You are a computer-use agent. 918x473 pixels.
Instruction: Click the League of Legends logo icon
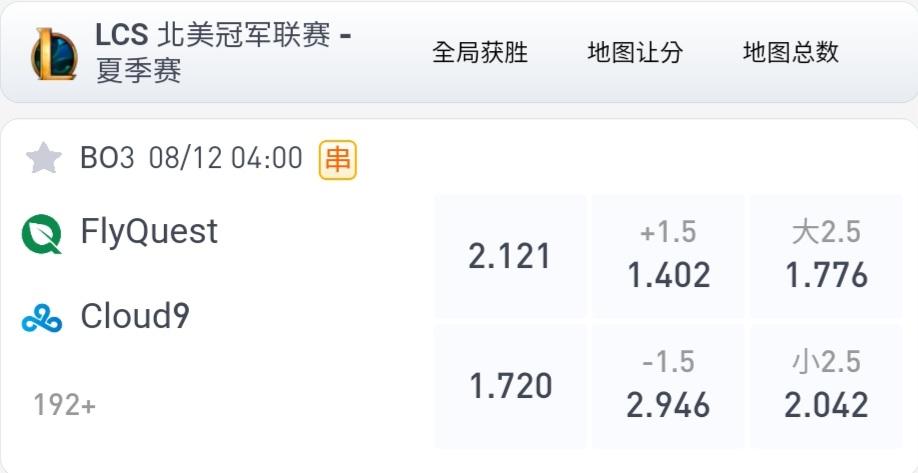click(54, 53)
